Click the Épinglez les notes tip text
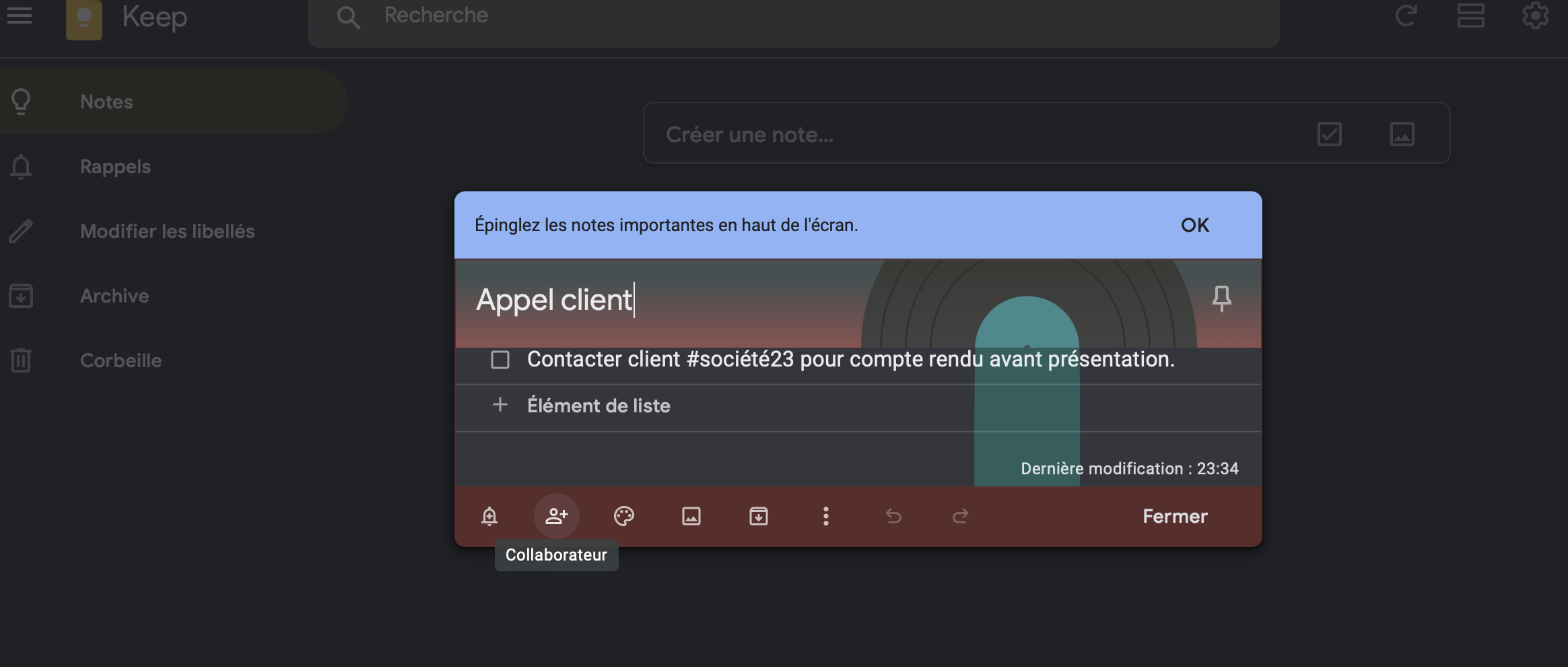The width and height of the screenshot is (1568, 667). (x=666, y=225)
